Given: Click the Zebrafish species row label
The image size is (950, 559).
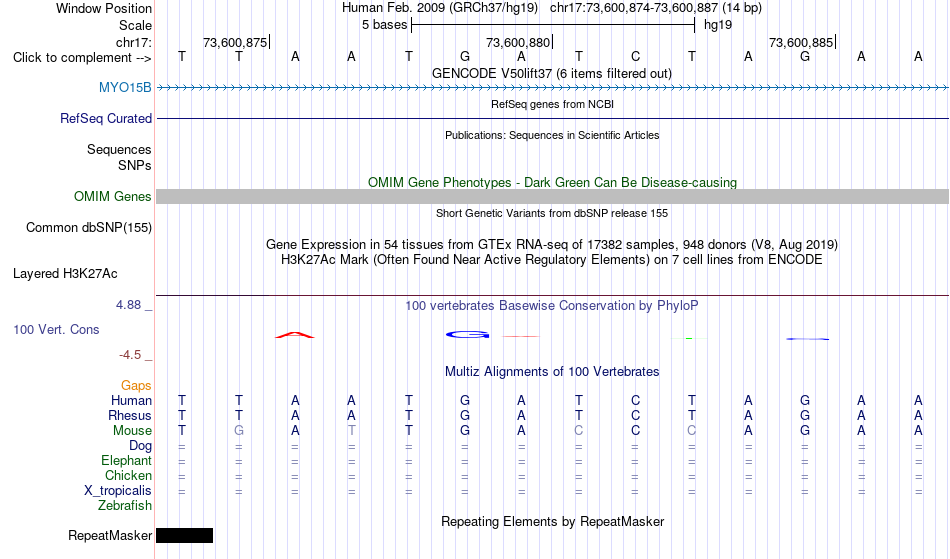Looking at the screenshot, I should 125,506.
